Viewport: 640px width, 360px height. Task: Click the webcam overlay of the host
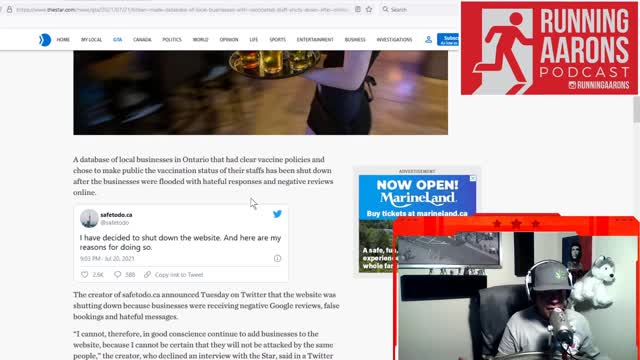pyautogui.click(x=516, y=288)
